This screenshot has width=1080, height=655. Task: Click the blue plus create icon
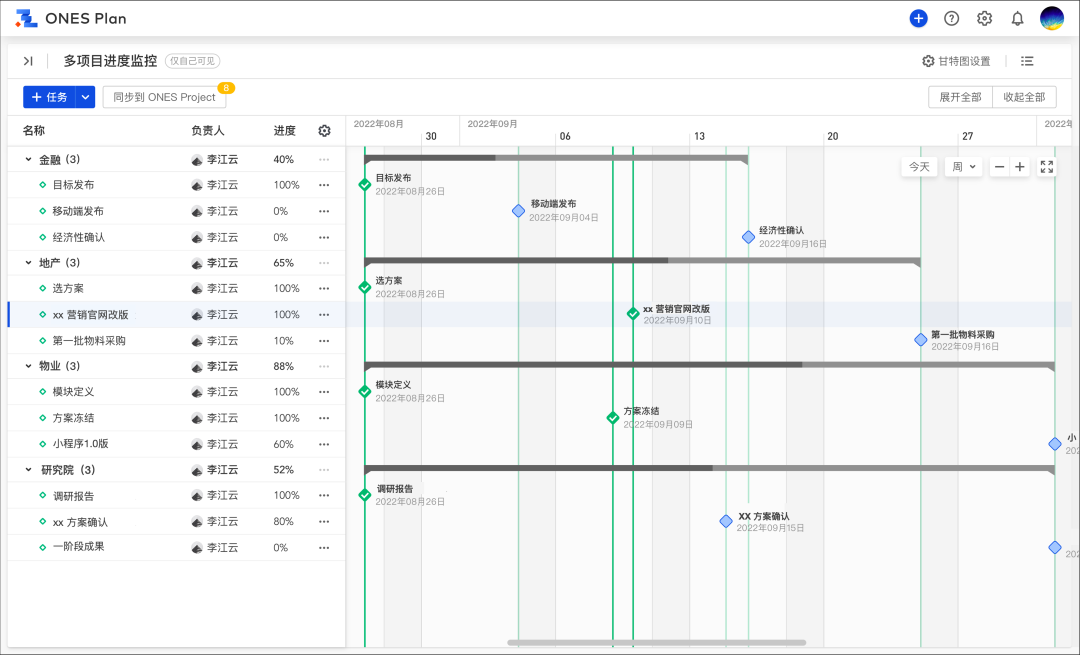click(x=918, y=19)
